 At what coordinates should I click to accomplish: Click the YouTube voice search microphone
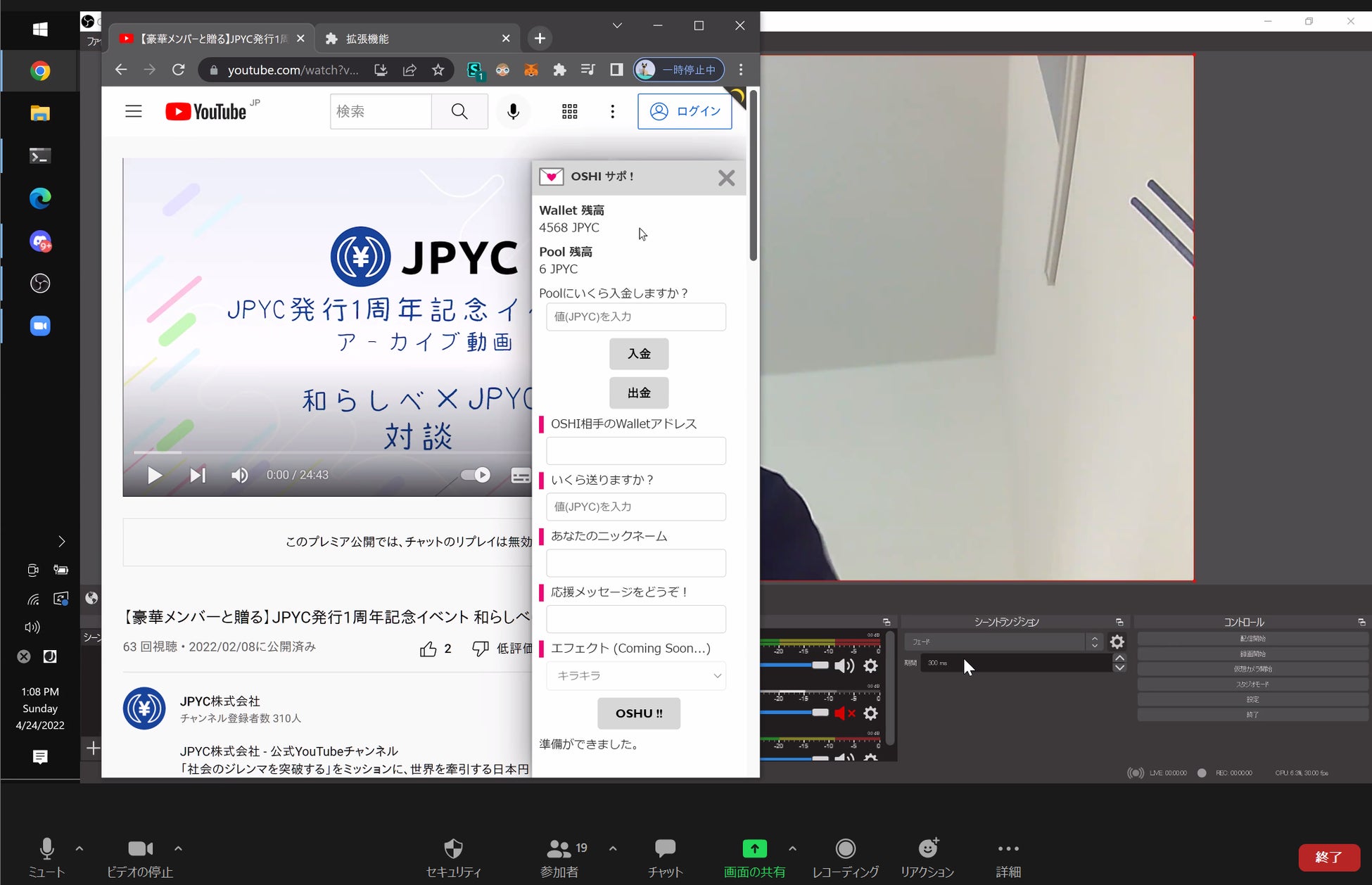pyautogui.click(x=513, y=111)
